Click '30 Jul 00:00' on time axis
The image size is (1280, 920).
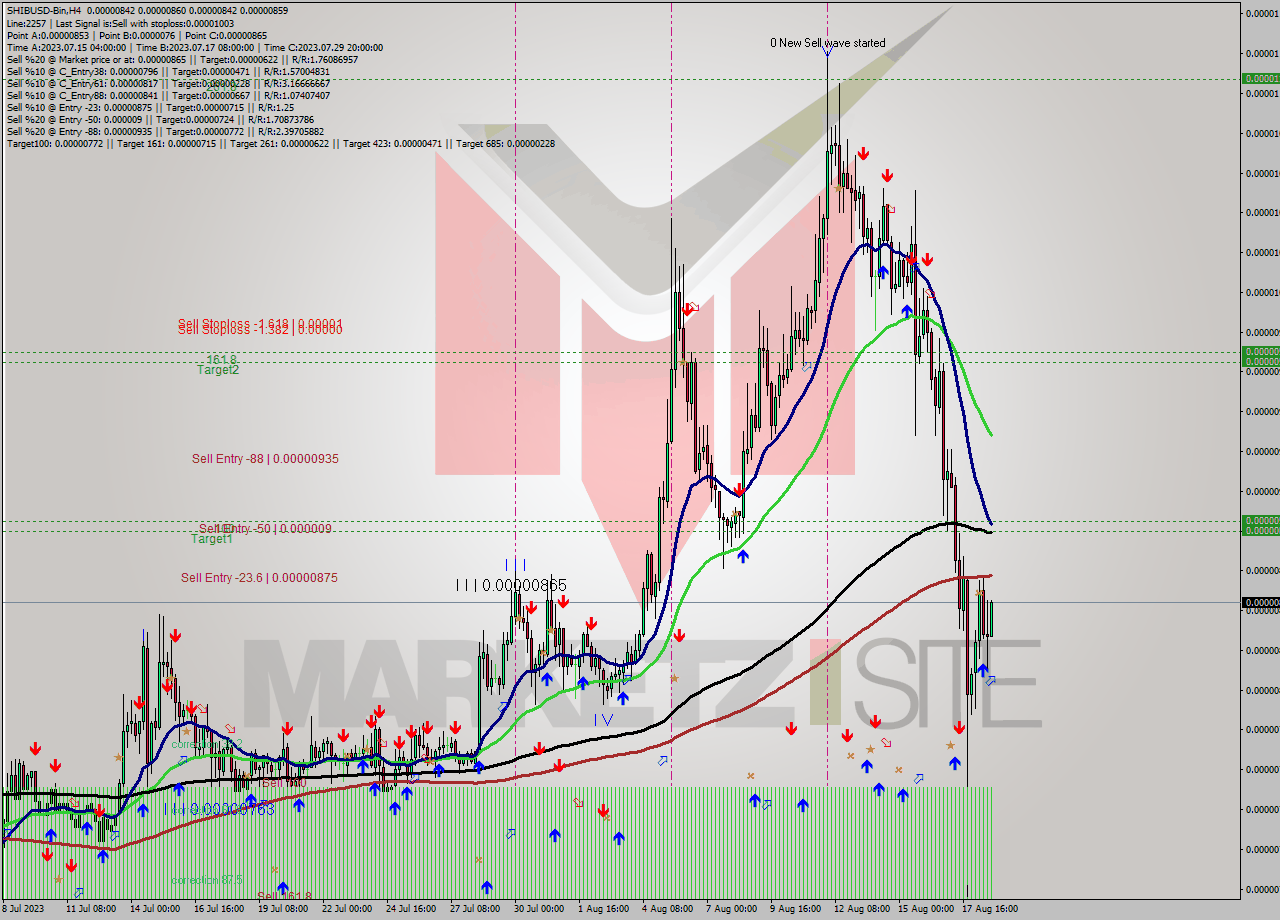539,909
